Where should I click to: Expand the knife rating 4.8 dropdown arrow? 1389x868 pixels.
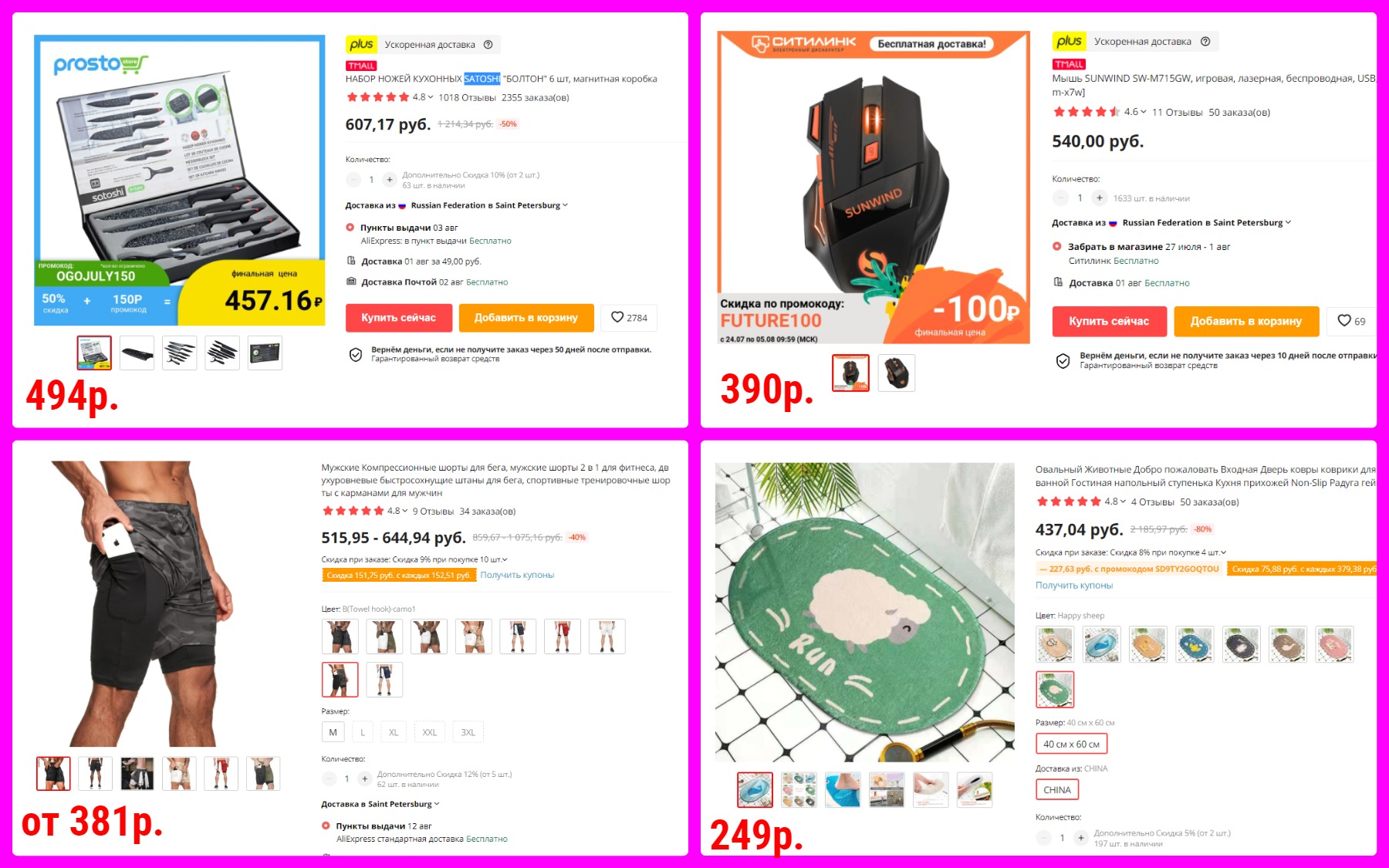tap(431, 97)
